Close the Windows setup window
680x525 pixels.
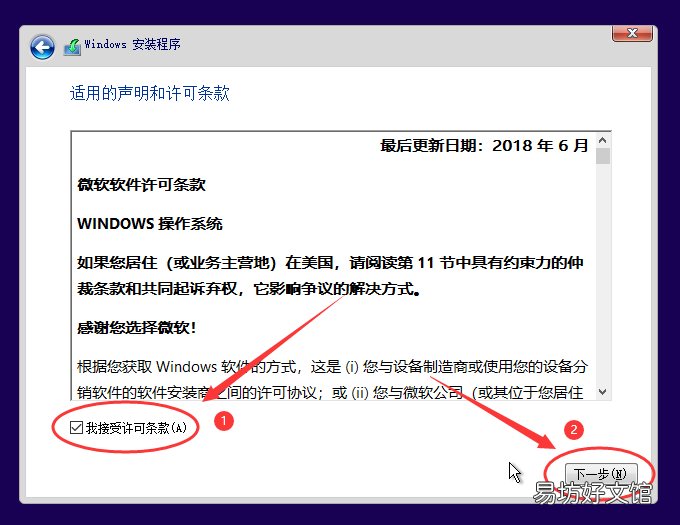(632, 33)
